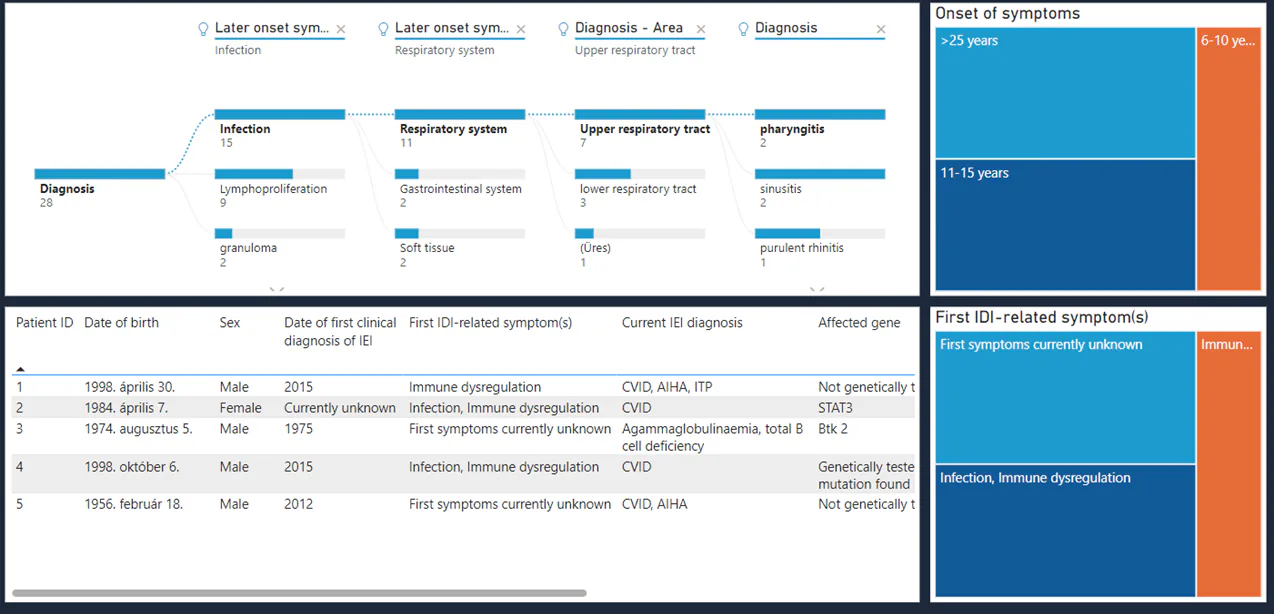Remove the Diagnosis - Area level
1274x614 pixels.
click(x=701, y=29)
